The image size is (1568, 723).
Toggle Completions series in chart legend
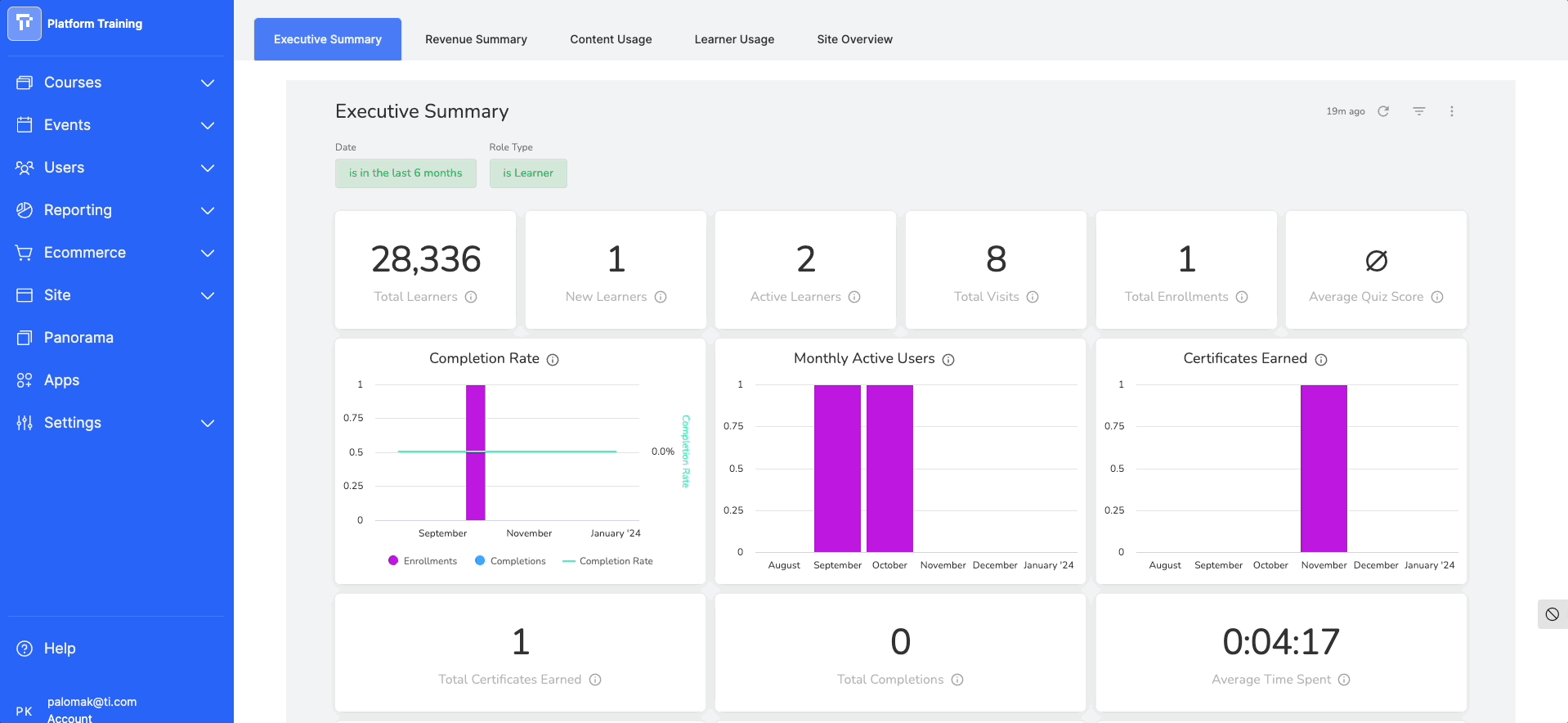click(510, 561)
